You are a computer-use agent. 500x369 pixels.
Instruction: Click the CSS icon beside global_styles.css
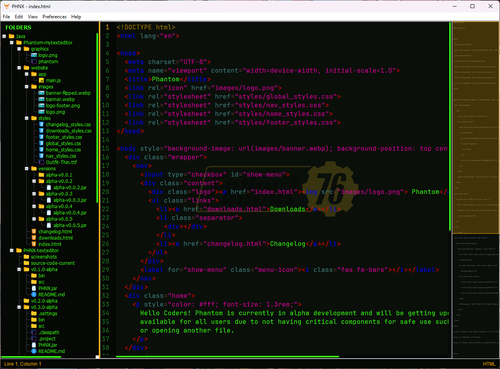tap(41, 143)
